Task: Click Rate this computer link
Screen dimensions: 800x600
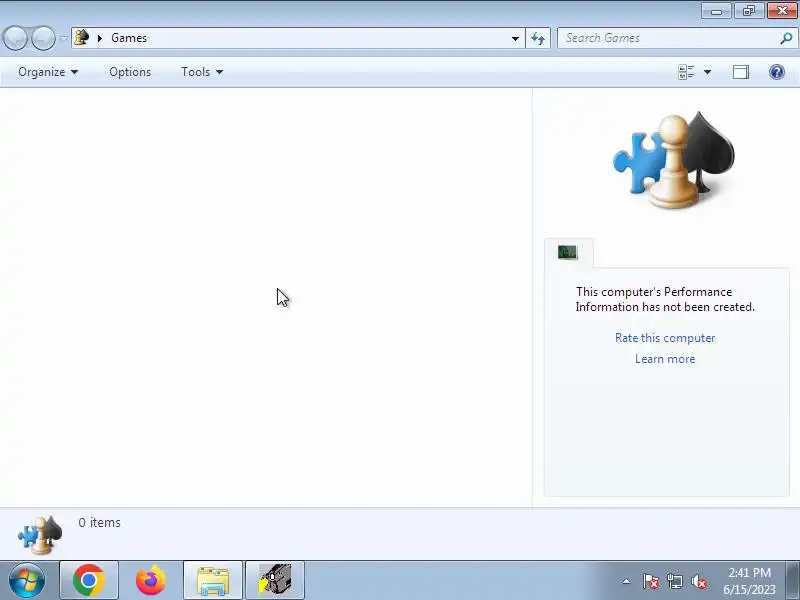Action: 665,338
